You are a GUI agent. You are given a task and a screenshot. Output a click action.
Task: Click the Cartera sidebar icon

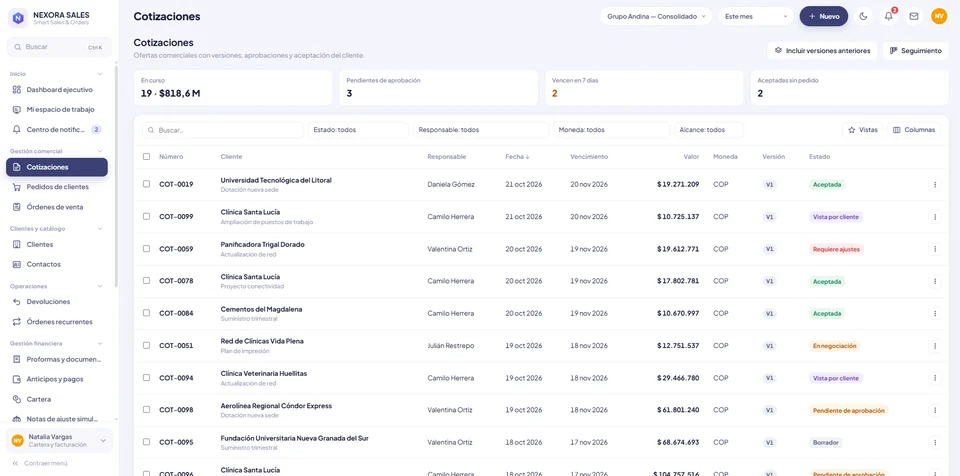(x=17, y=399)
